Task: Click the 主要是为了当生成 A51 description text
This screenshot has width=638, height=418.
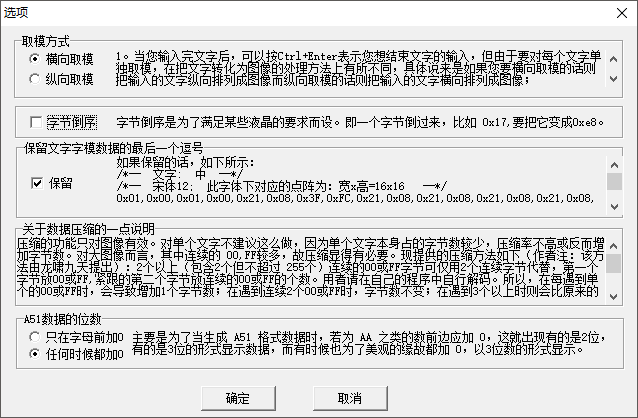Action: (x=369, y=344)
